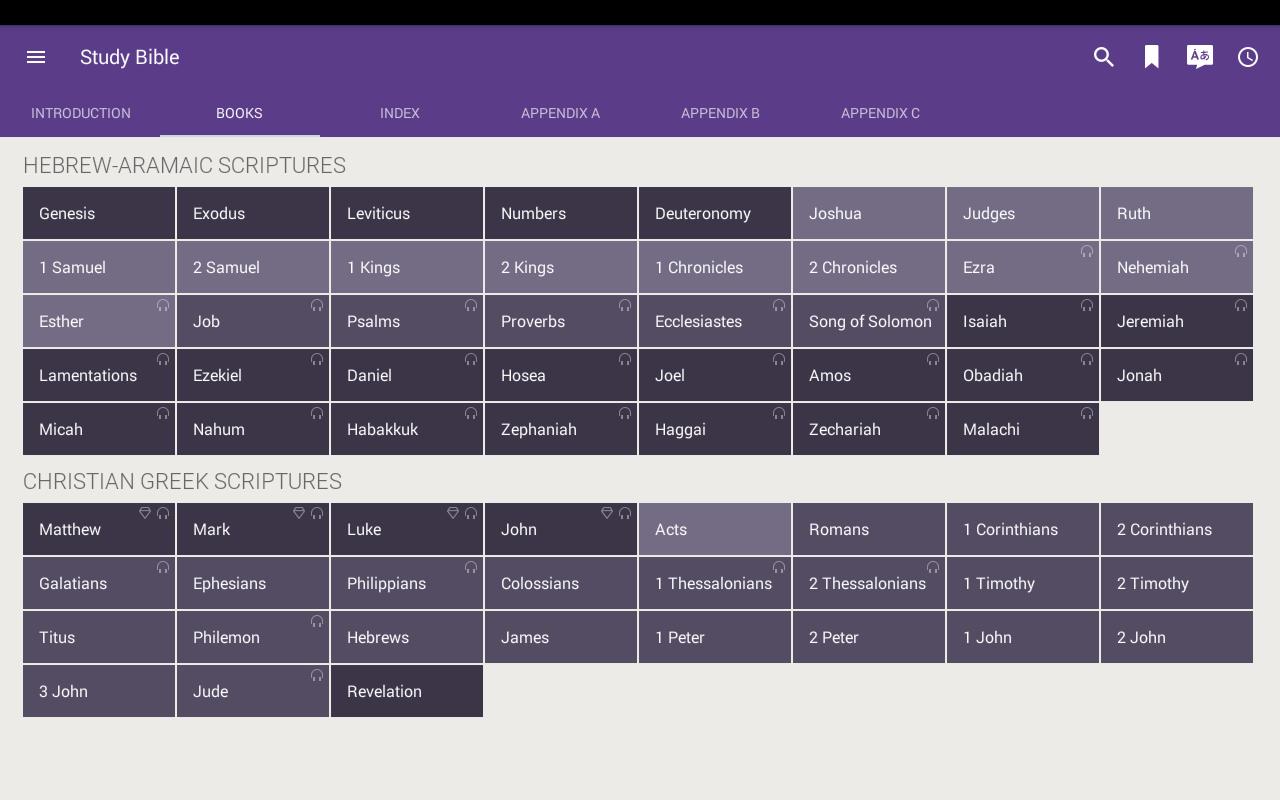Open the book of Genesis
This screenshot has width=1280, height=800.
pyautogui.click(x=99, y=214)
